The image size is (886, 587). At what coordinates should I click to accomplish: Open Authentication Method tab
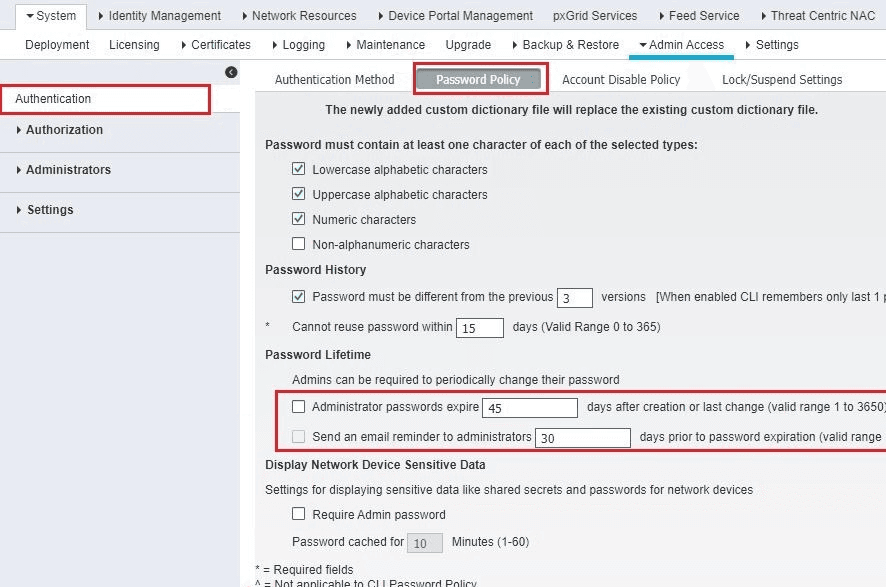tap(334, 80)
